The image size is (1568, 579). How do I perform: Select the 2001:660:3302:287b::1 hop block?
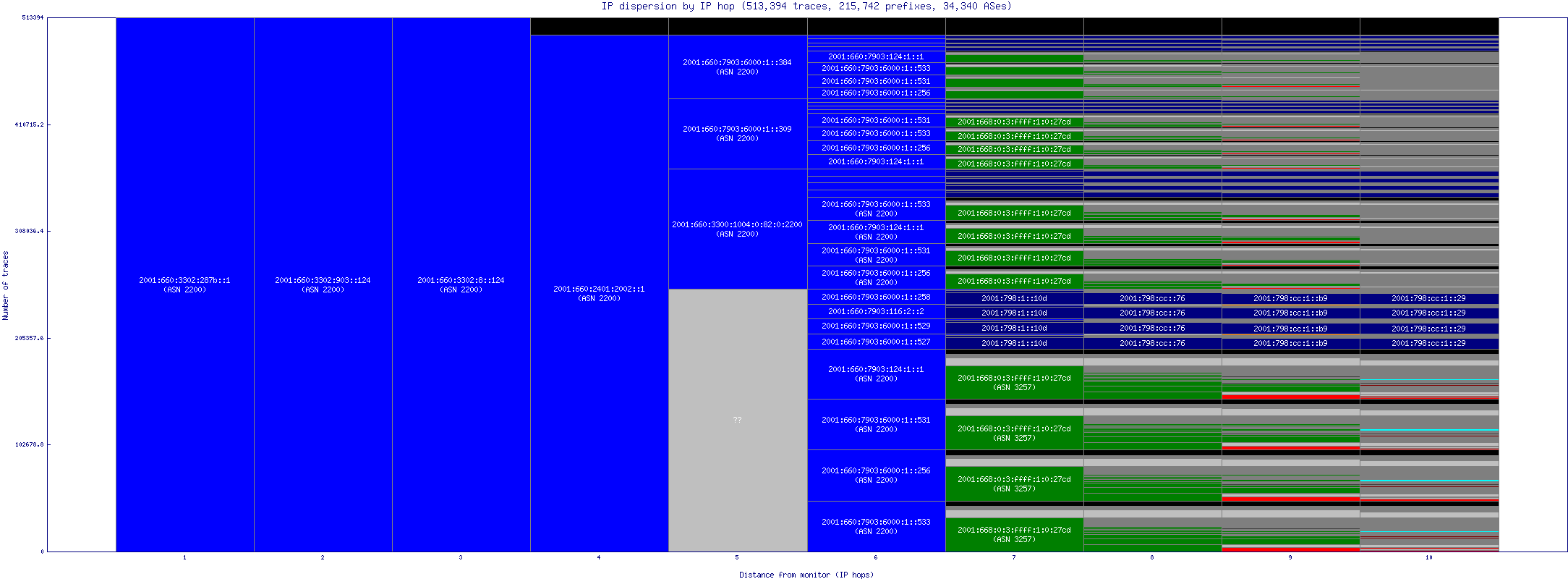tap(184, 284)
